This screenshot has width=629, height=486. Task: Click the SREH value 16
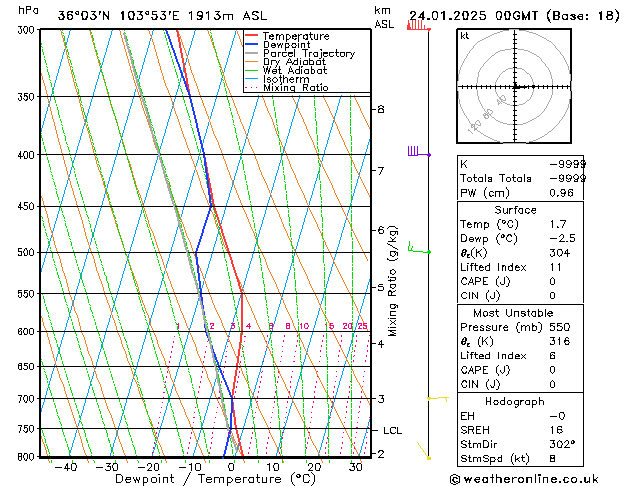(556, 430)
